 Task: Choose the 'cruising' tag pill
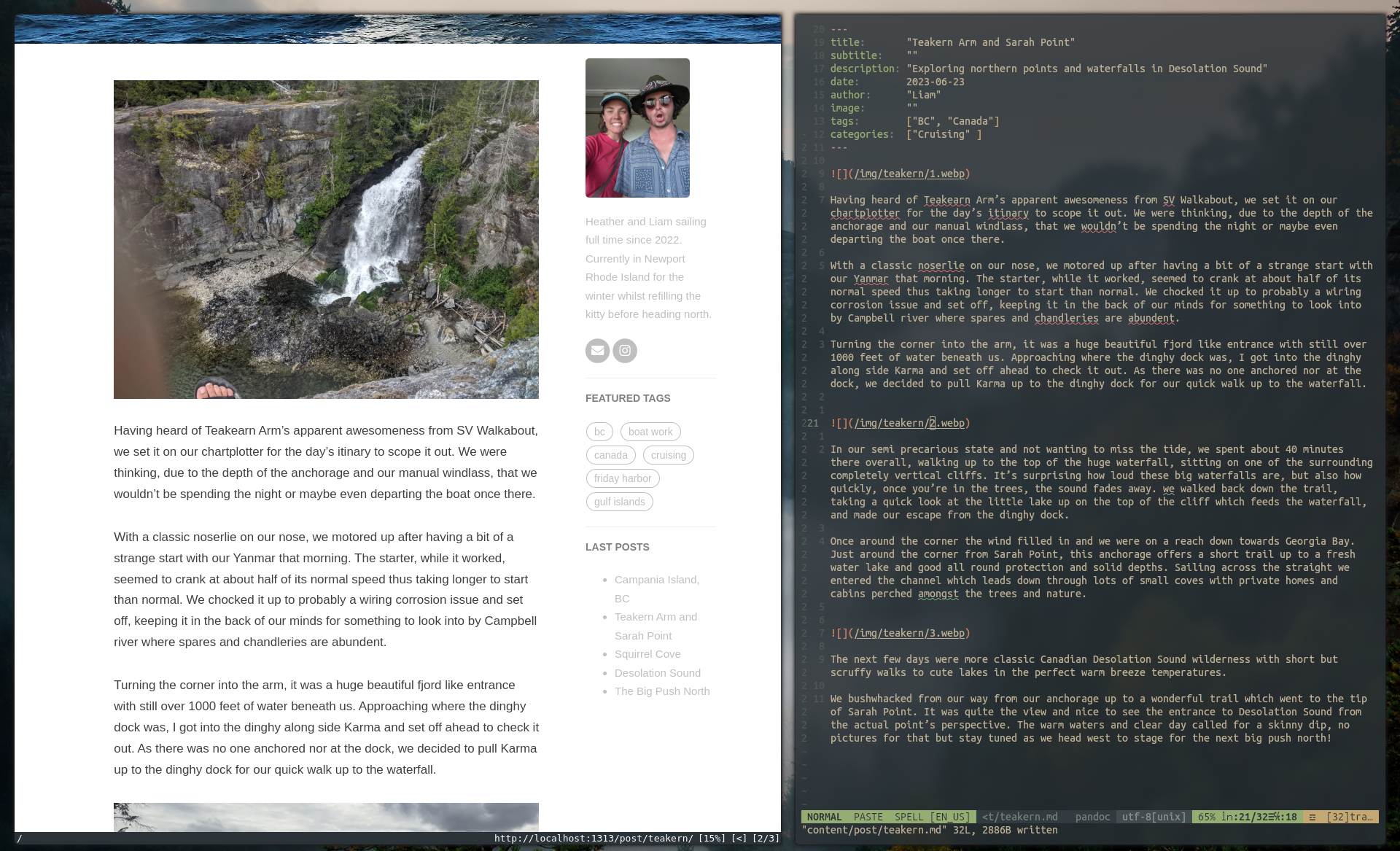668,455
